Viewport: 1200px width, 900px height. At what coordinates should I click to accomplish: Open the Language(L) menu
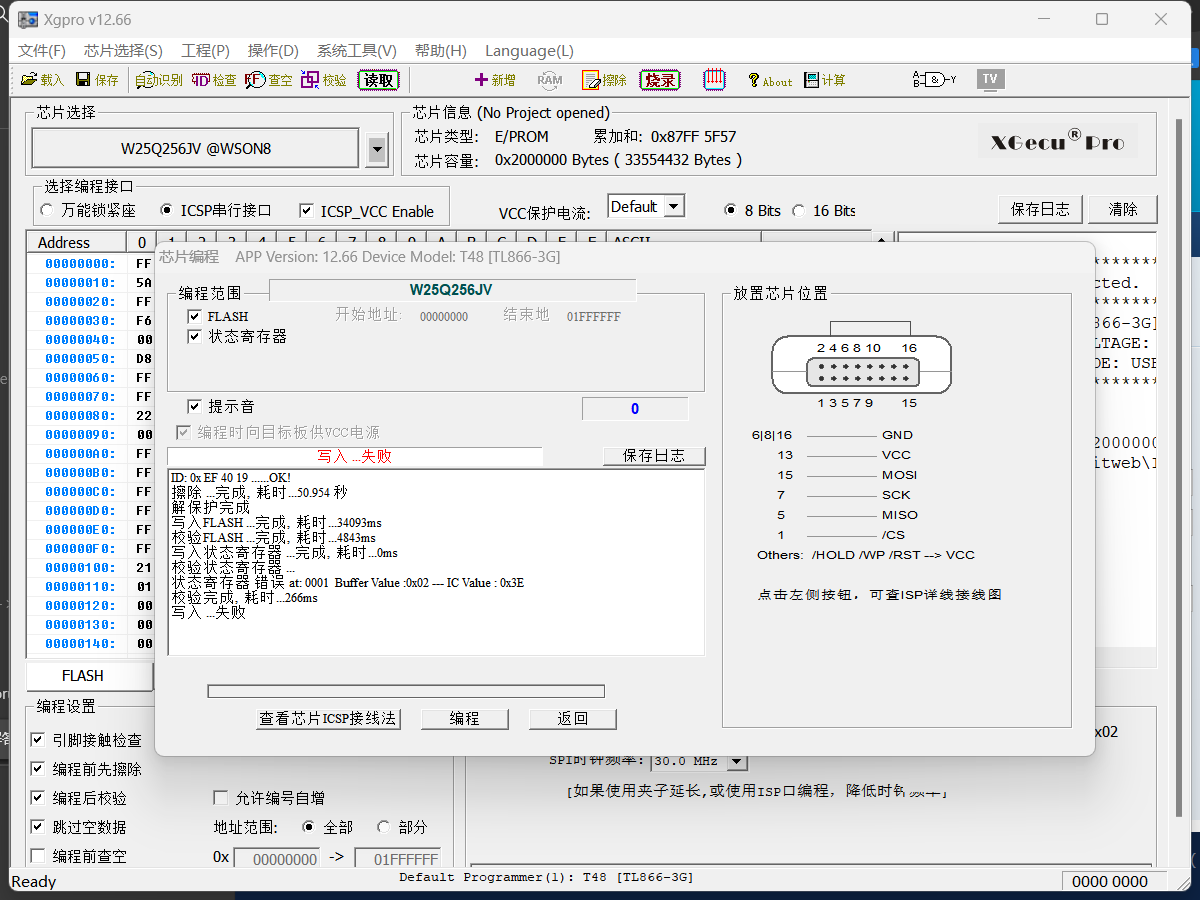pyautogui.click(x=529, y=50)
